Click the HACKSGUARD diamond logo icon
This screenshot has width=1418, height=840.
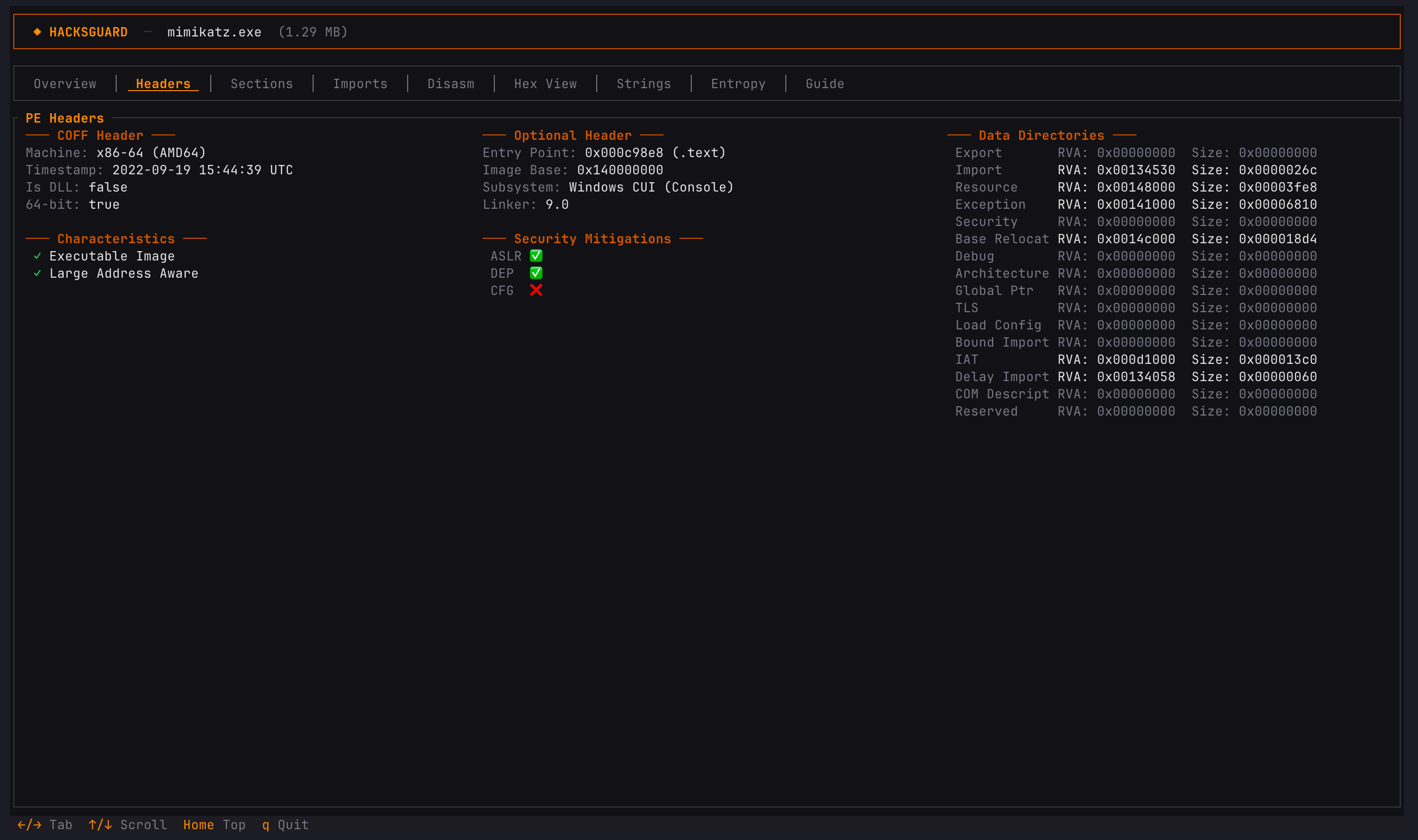pyautogui.click(x=37, y=32)
